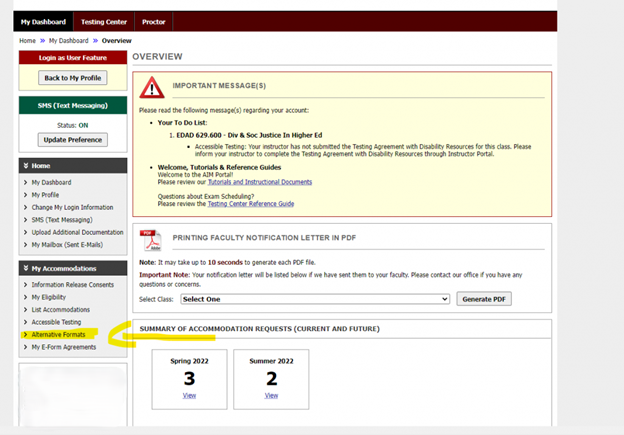Go to Home in the breadcrumb

click(27, 41)
